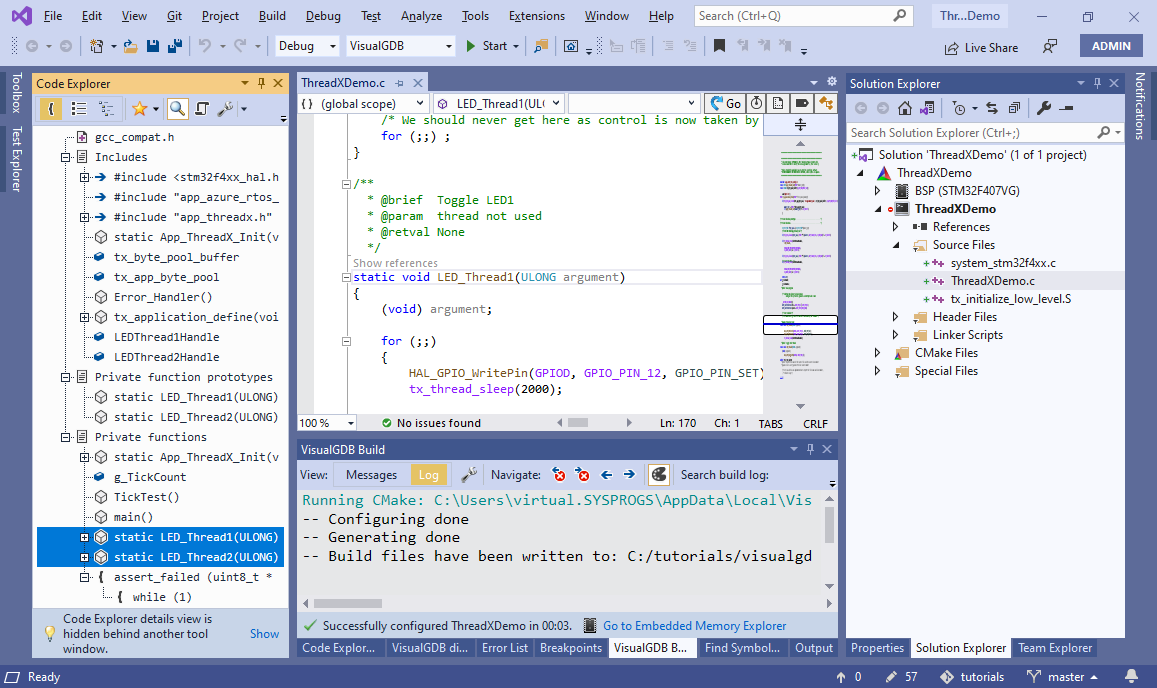Screen dimensions: 1157x688
Task: Expand CMake Files folder
Action: 877,353
